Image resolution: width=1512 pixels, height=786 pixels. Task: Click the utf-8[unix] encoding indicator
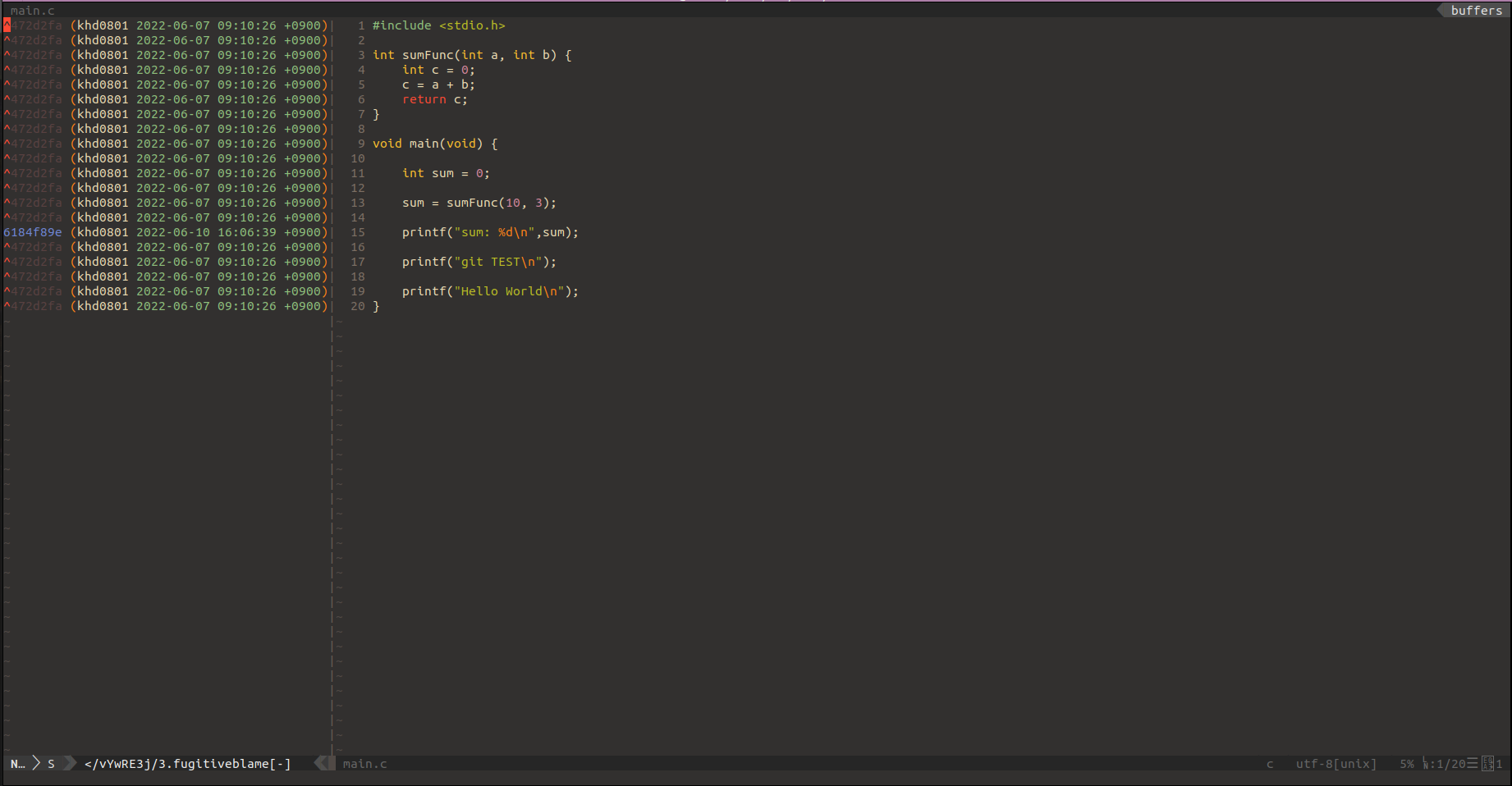coord(1336,763)
